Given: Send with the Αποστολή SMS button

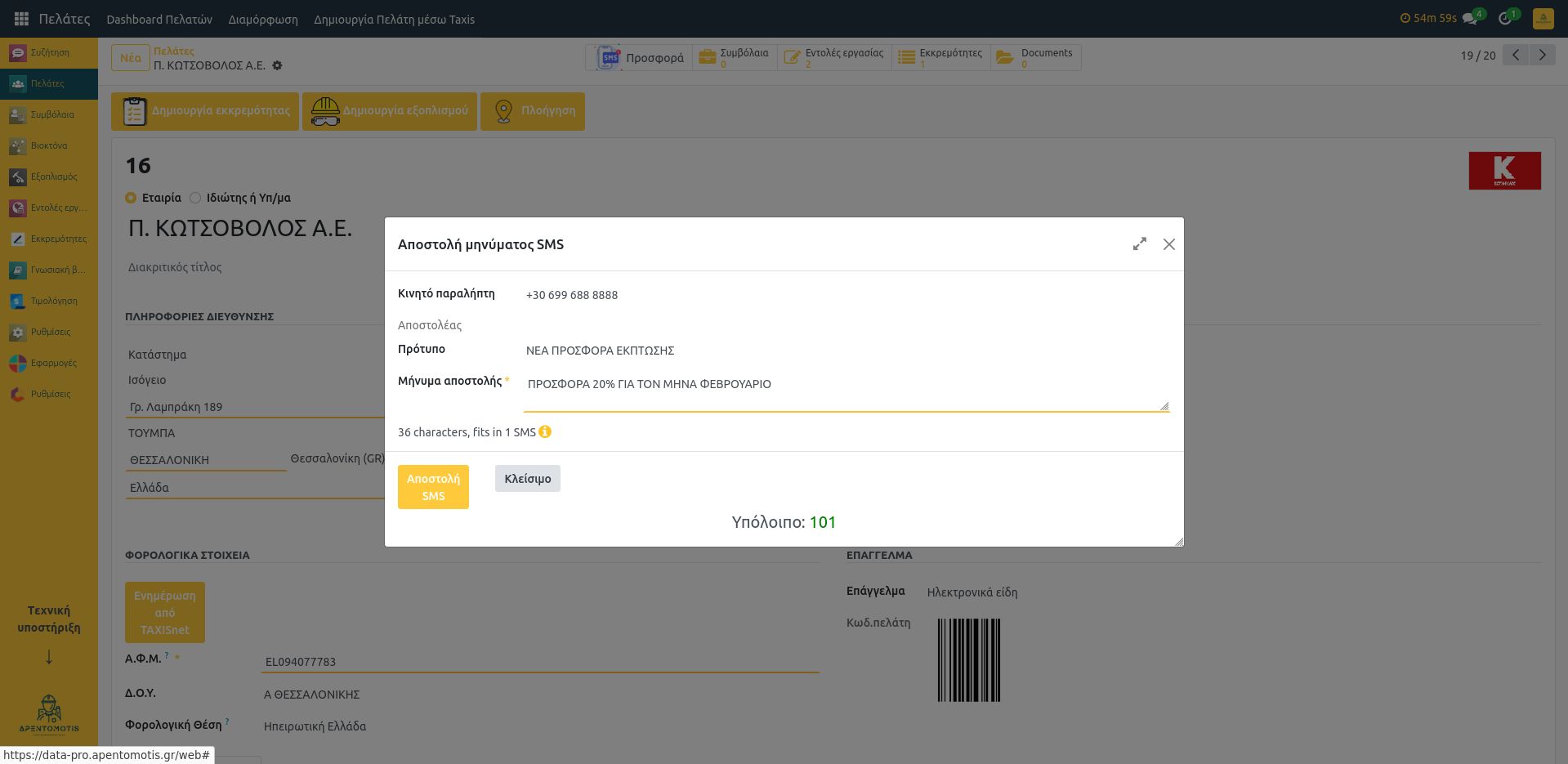Looking at the screenshot, I should pyautogui.click(x=433, y=487).
